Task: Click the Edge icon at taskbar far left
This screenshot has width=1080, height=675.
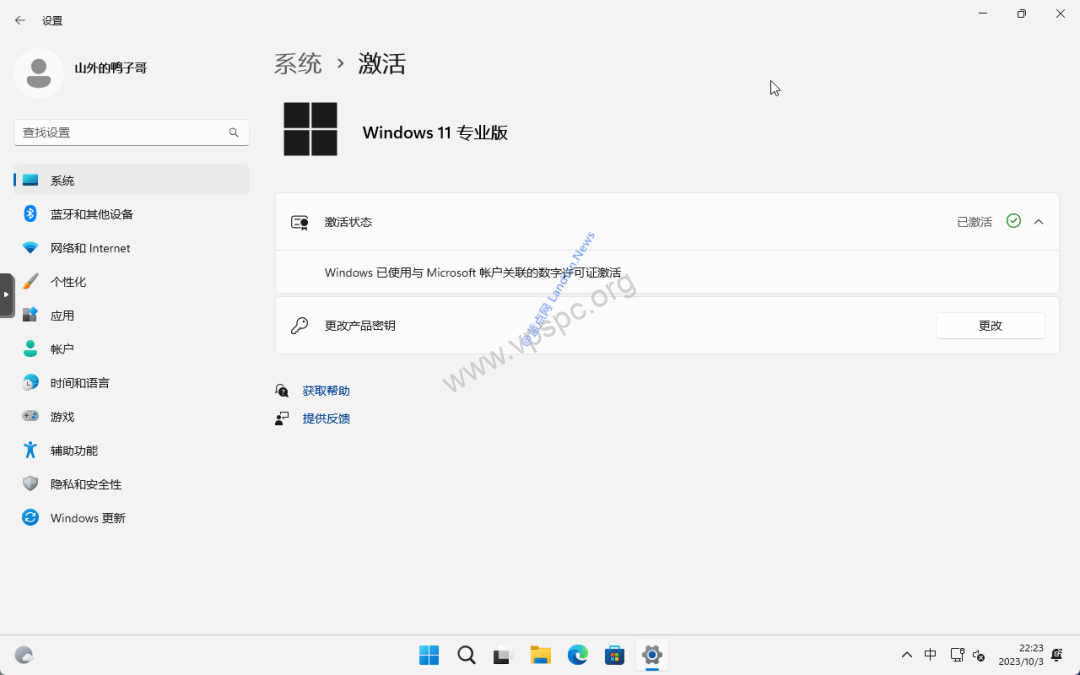Action: [24, 654]
